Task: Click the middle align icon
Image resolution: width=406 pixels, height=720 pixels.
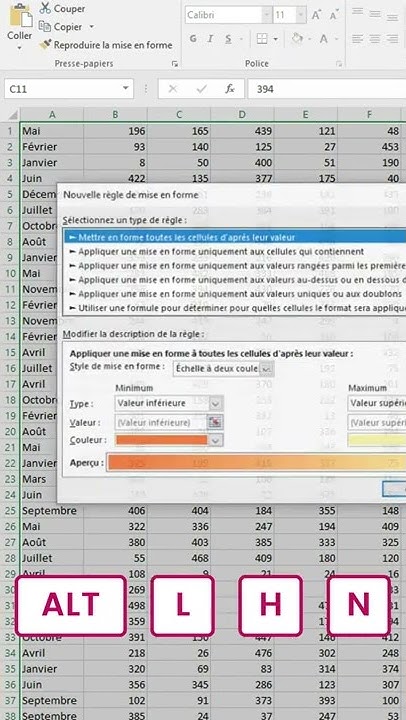Action: click(x=375, y=14)
